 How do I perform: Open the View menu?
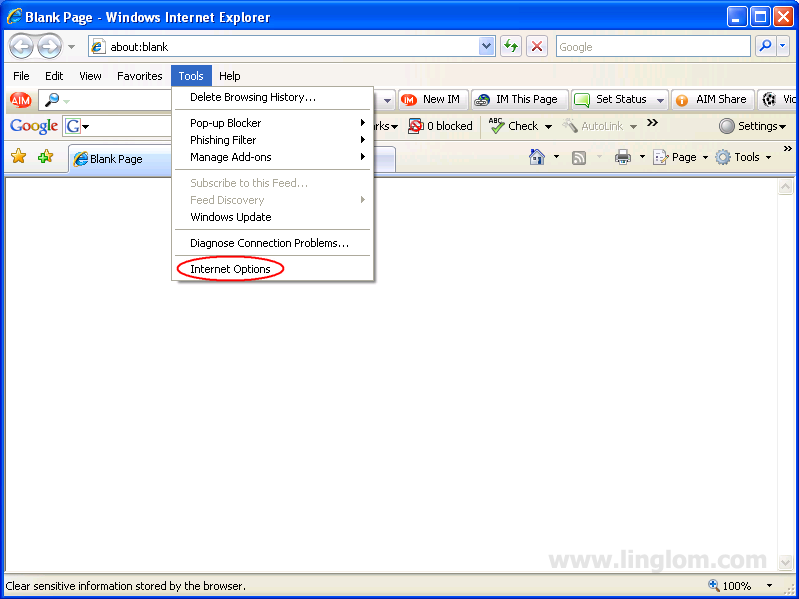point(90,76)
